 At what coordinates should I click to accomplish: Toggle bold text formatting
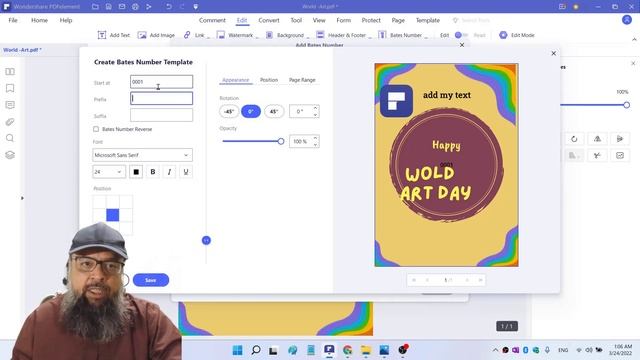[153, 172]
